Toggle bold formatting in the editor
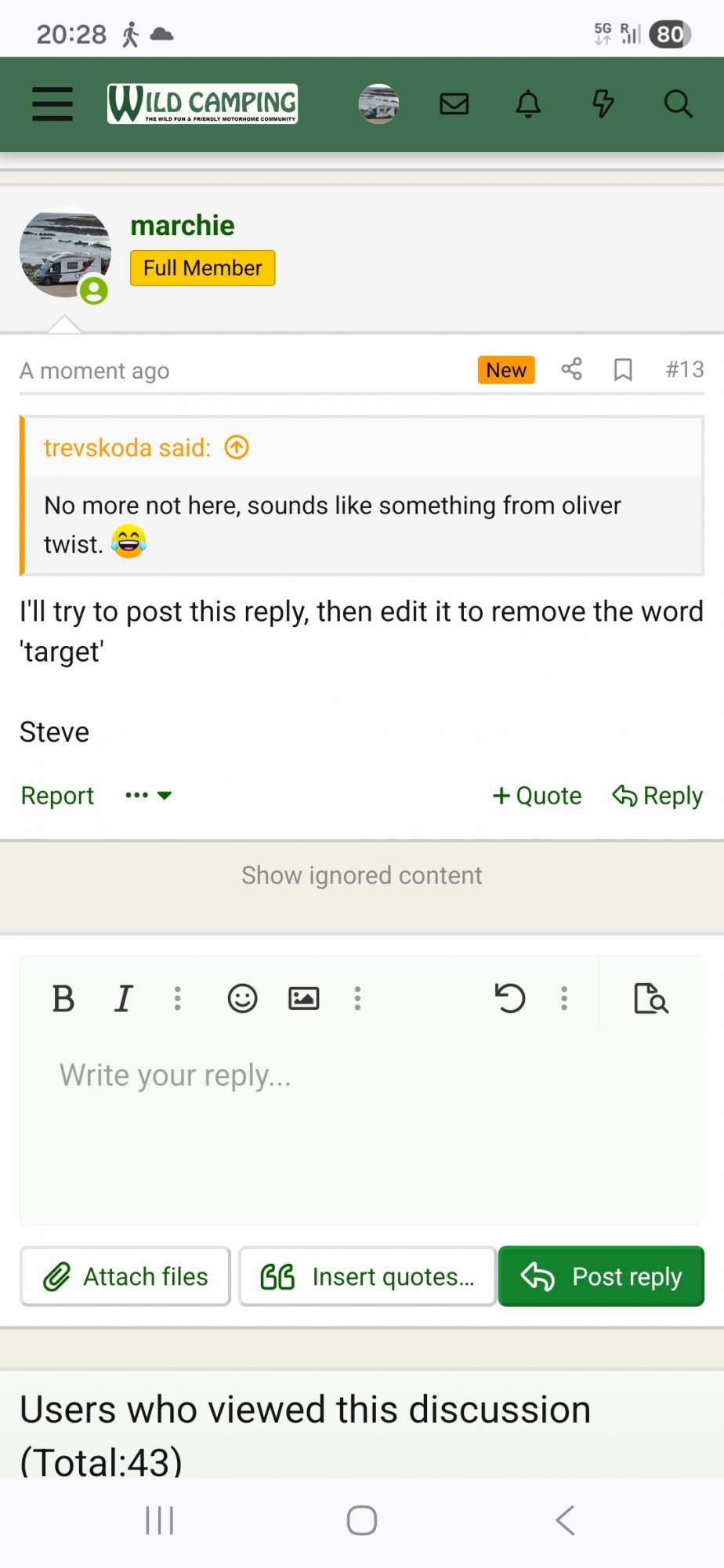This screenshot has height=1568, width=724. tap(63, 998)
